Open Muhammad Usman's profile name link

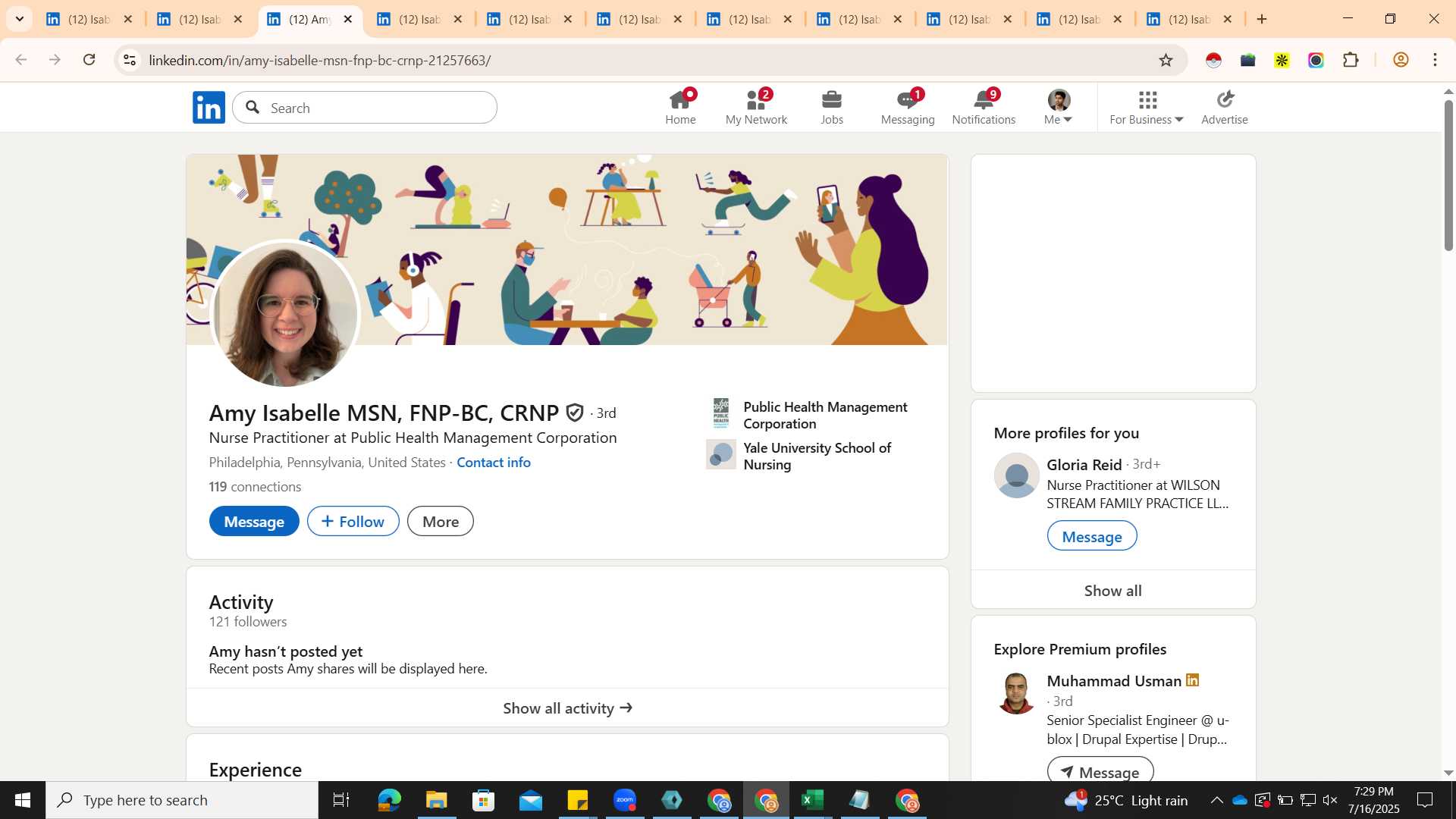[x=1114, y=680]
